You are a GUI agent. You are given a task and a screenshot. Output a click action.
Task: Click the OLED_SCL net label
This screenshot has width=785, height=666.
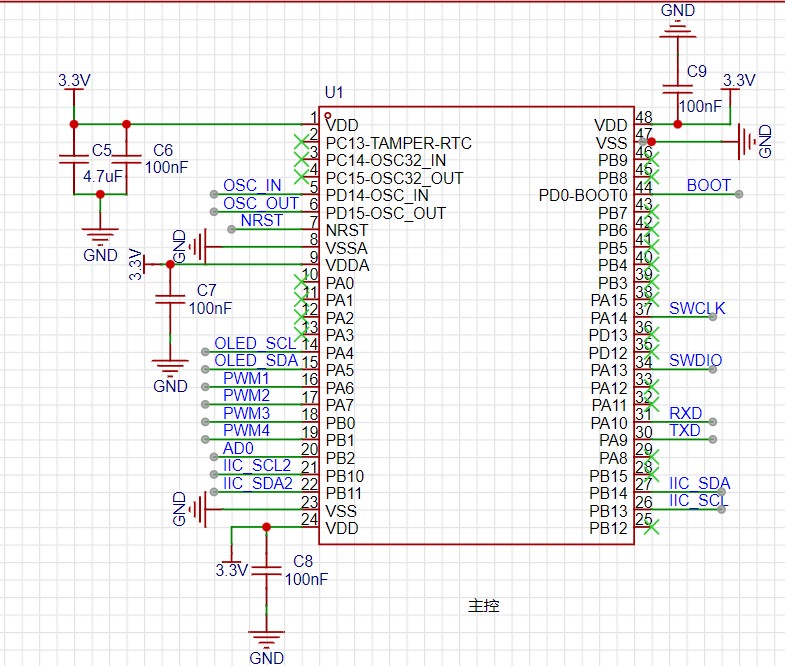coord(255,344)
